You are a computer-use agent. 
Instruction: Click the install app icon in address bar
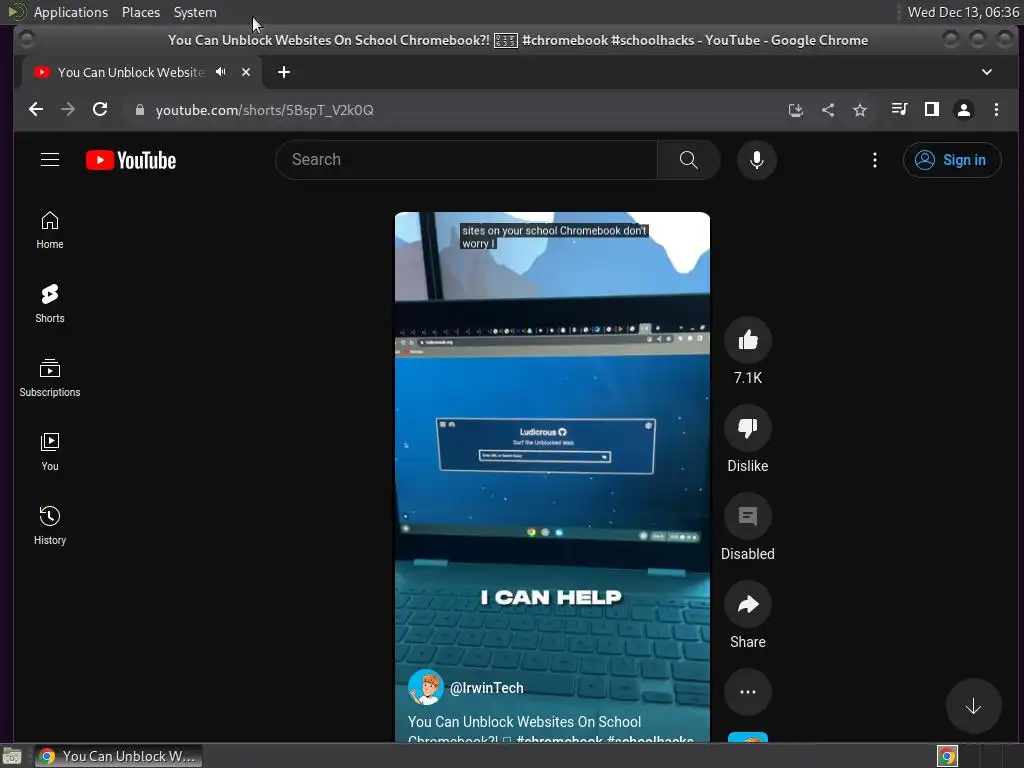pos(795,110)
